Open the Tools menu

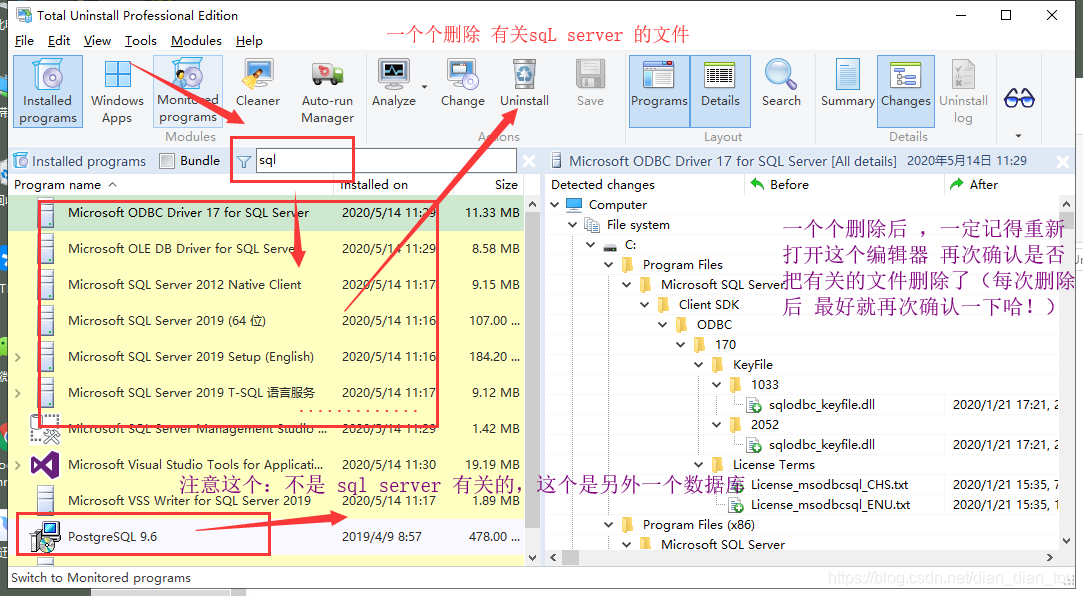(x=140, y=41)
